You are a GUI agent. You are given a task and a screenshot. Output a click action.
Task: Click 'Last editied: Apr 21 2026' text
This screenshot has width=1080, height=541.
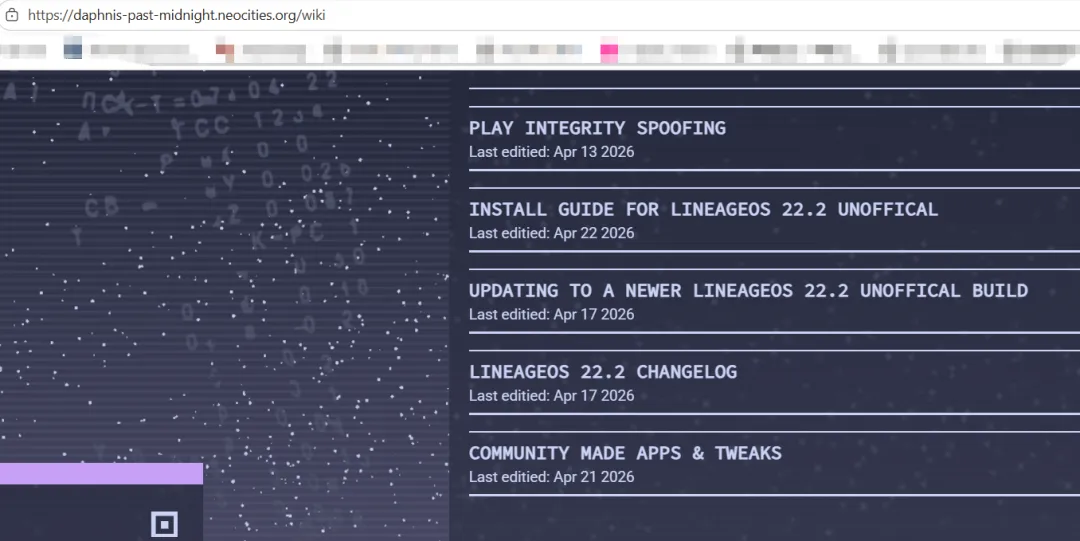552,477
